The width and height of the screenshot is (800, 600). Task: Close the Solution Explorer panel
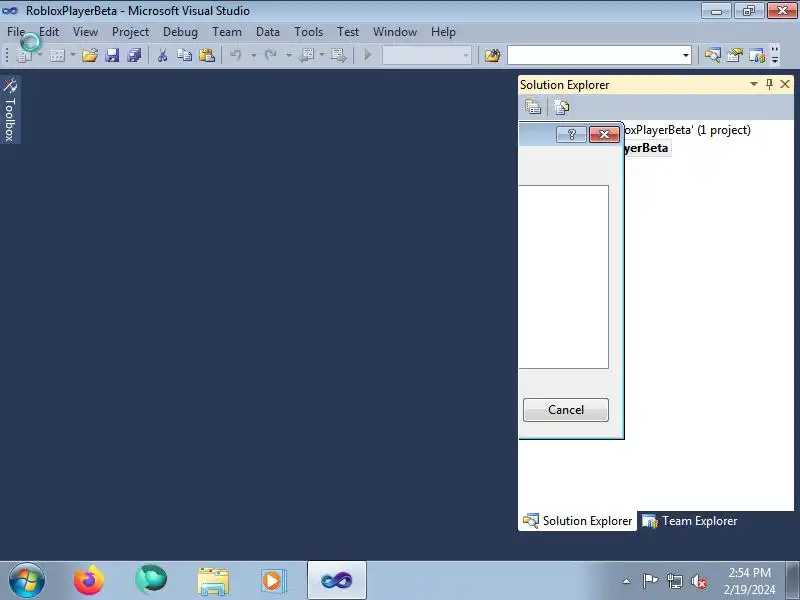click(785, 84)
